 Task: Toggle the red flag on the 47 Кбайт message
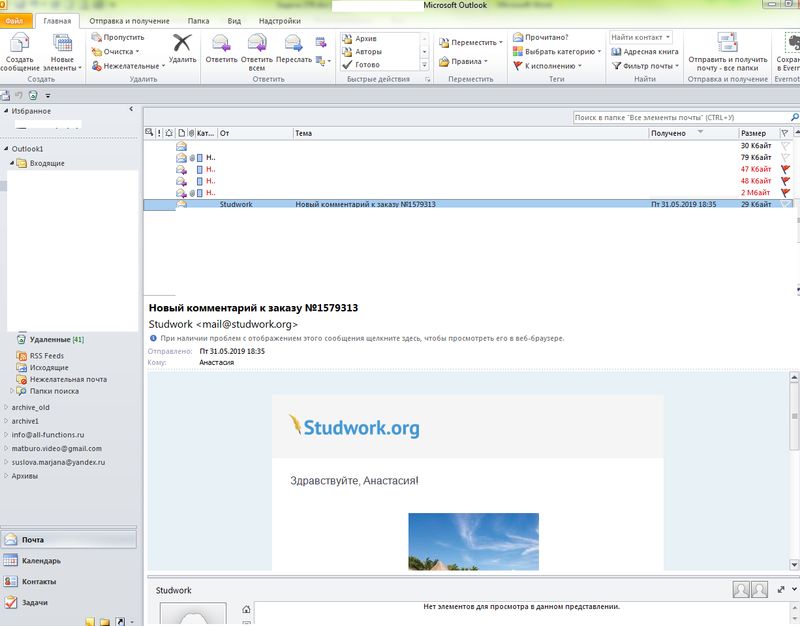pos(785,169)
